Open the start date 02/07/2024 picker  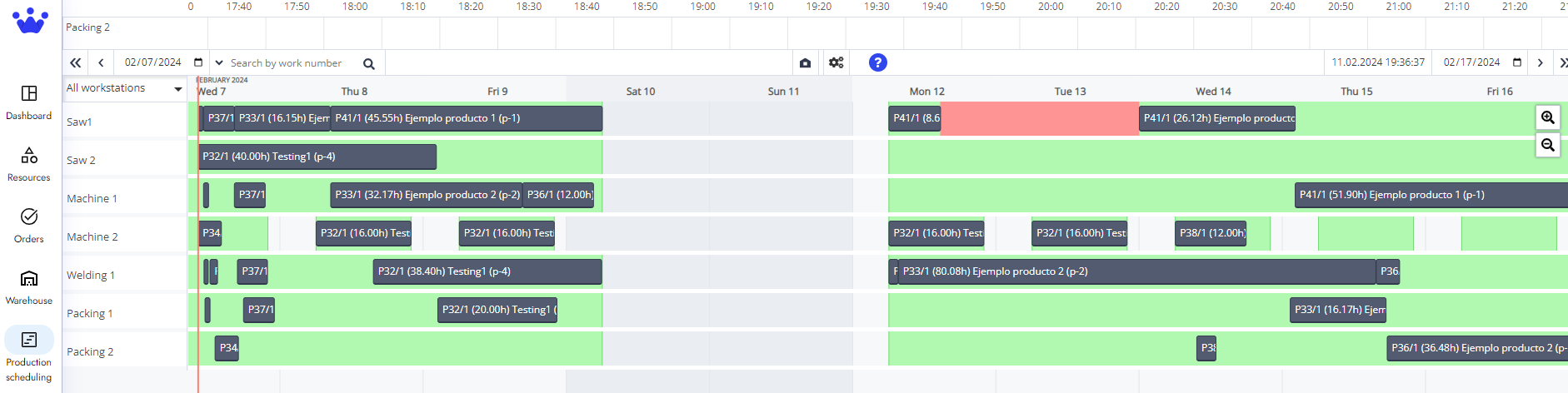click(198, 62)
